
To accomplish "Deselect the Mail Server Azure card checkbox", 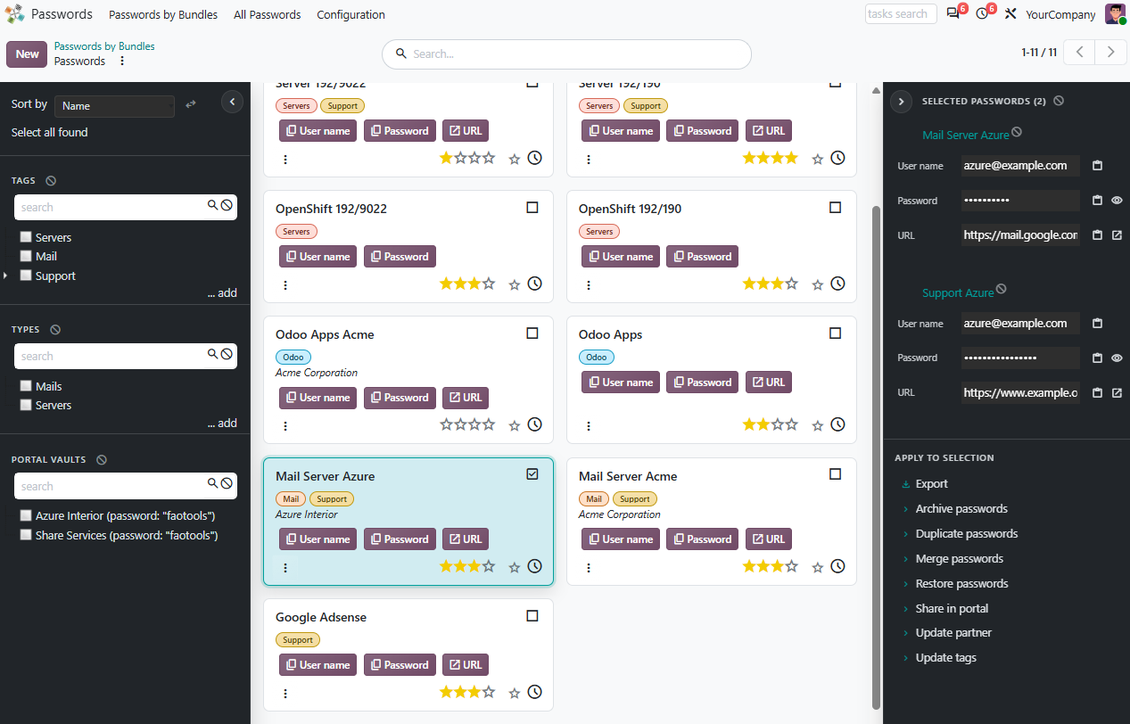I will 533,474.
